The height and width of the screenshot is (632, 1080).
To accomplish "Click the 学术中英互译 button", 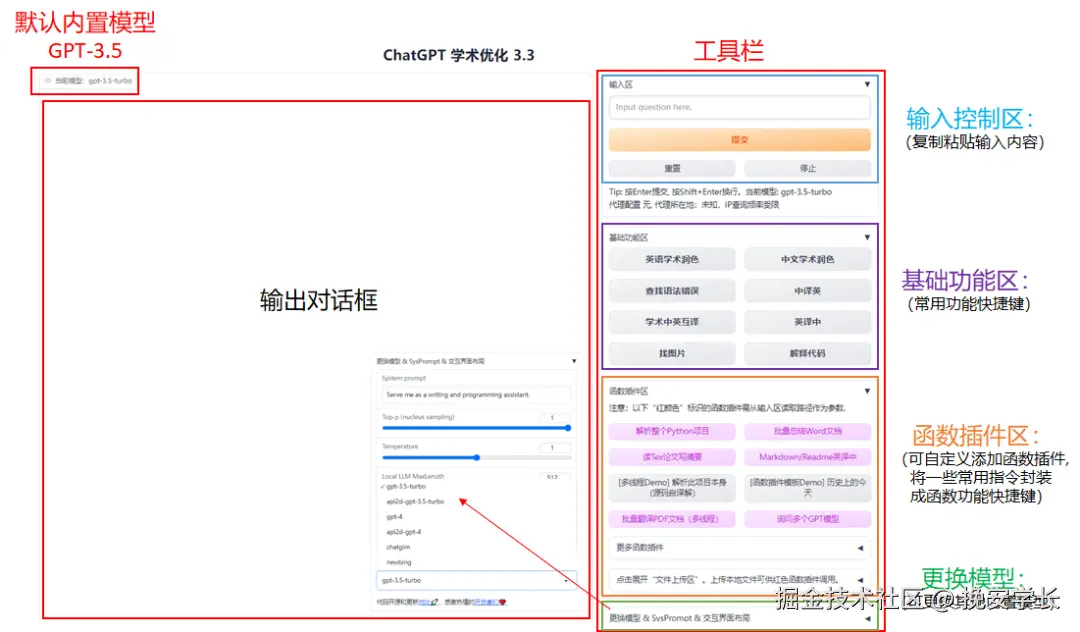I will [x=672, y=322].
